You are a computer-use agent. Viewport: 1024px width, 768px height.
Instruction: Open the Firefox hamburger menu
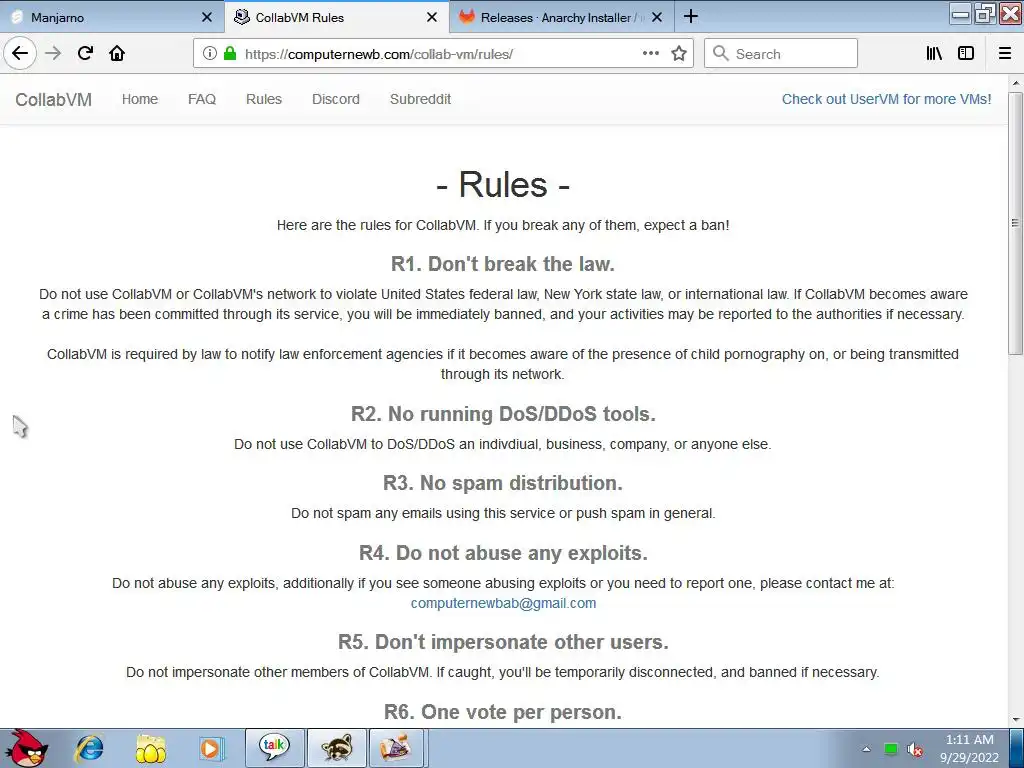point(1005,54)
